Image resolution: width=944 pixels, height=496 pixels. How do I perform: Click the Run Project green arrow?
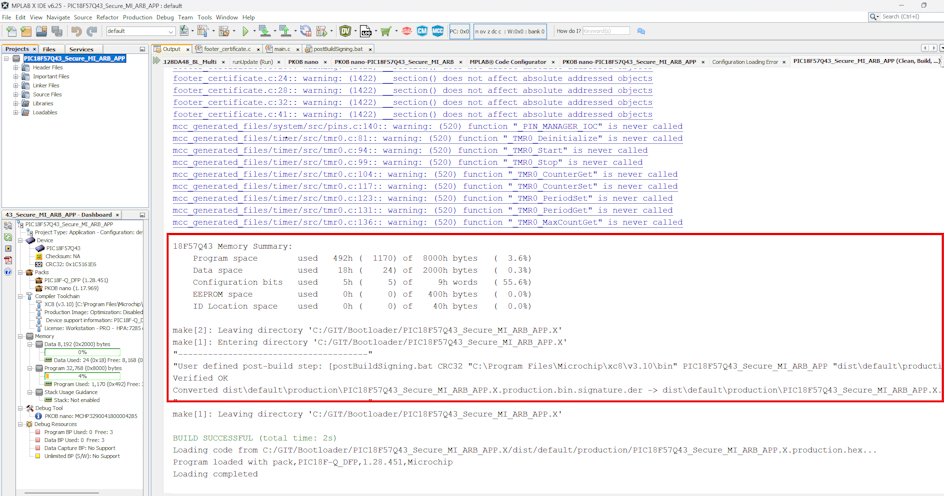(x=245, y=31)
